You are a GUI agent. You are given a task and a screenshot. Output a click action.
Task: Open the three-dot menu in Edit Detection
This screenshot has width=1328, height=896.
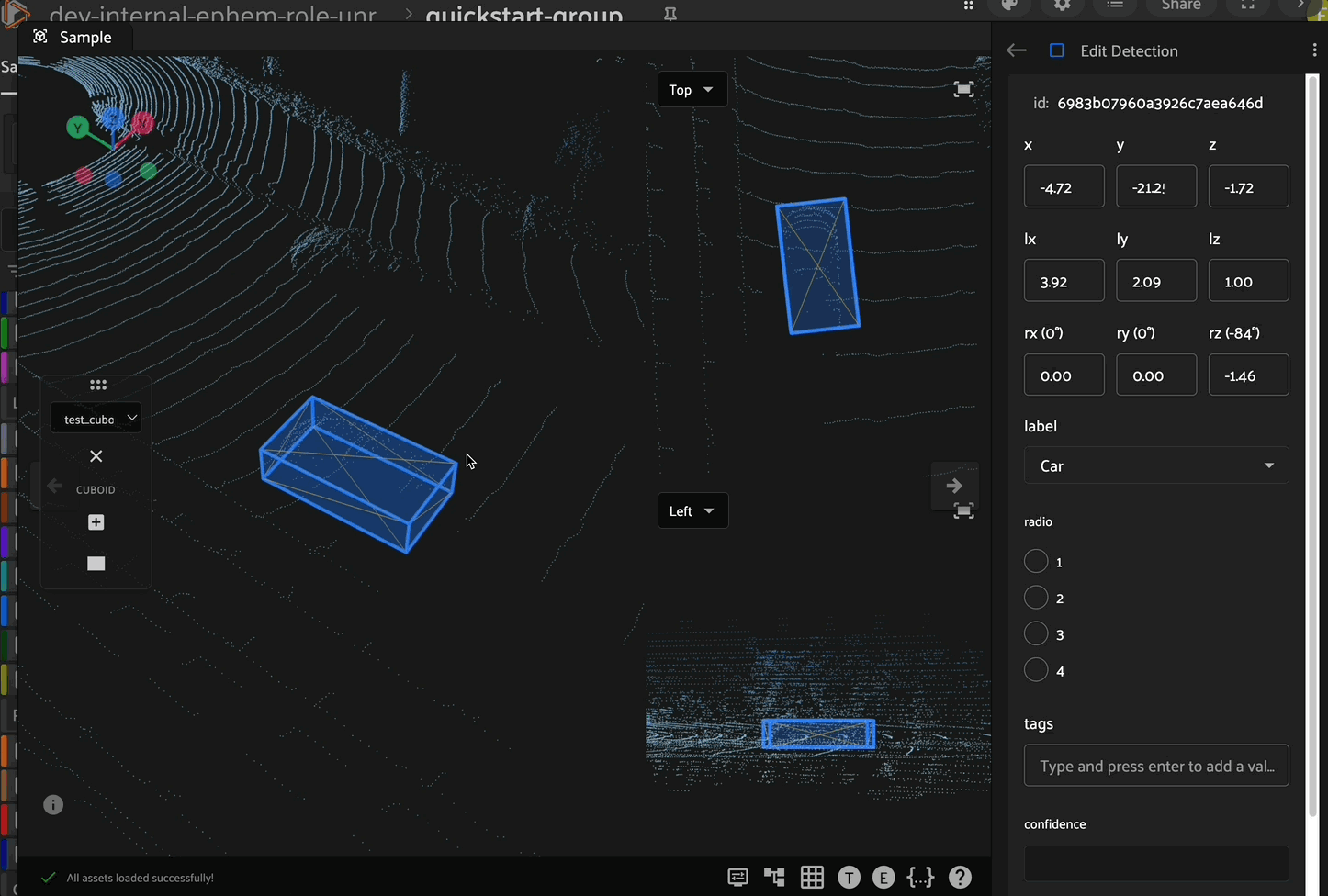(x=1314, y=50)
